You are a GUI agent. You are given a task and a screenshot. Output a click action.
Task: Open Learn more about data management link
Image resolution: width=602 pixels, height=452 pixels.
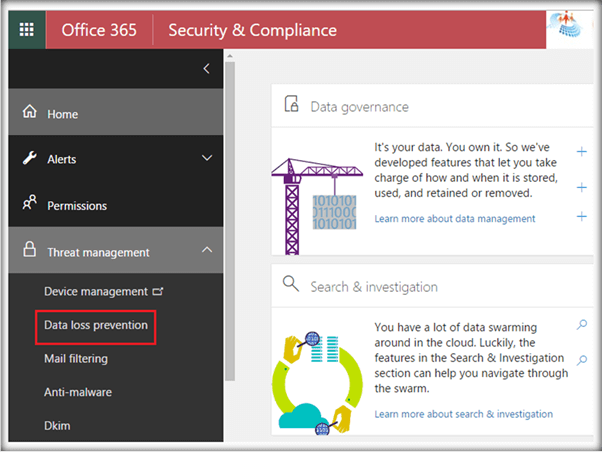point(454,218)
